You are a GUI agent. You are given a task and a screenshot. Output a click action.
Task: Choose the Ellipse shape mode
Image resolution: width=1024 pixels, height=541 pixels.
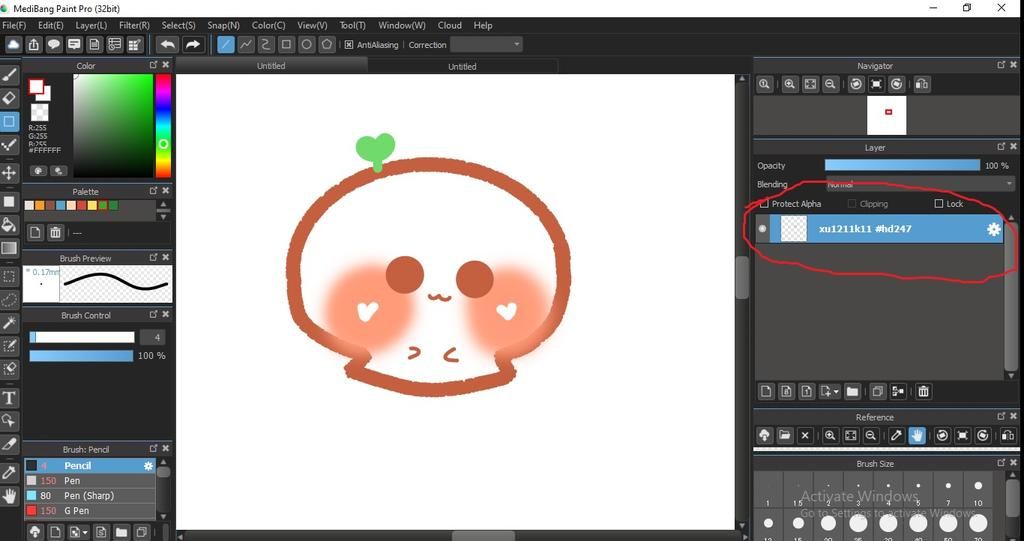coord(306,44)
